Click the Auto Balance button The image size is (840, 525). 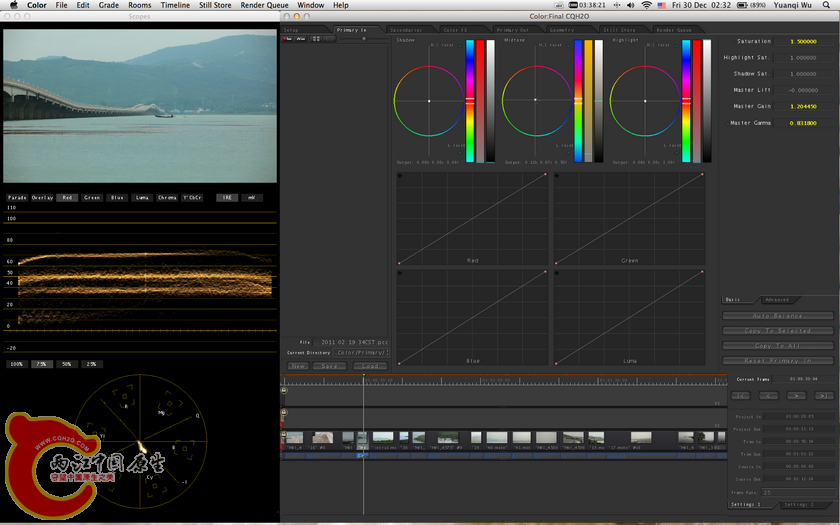777,316
